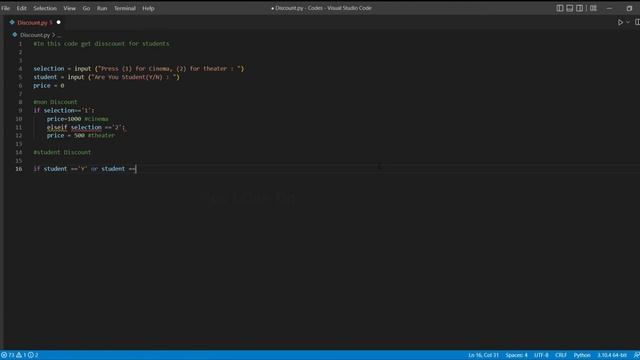640x360 pixels.
Task: Click line number 1 in gutter
Action: point(20,44)
